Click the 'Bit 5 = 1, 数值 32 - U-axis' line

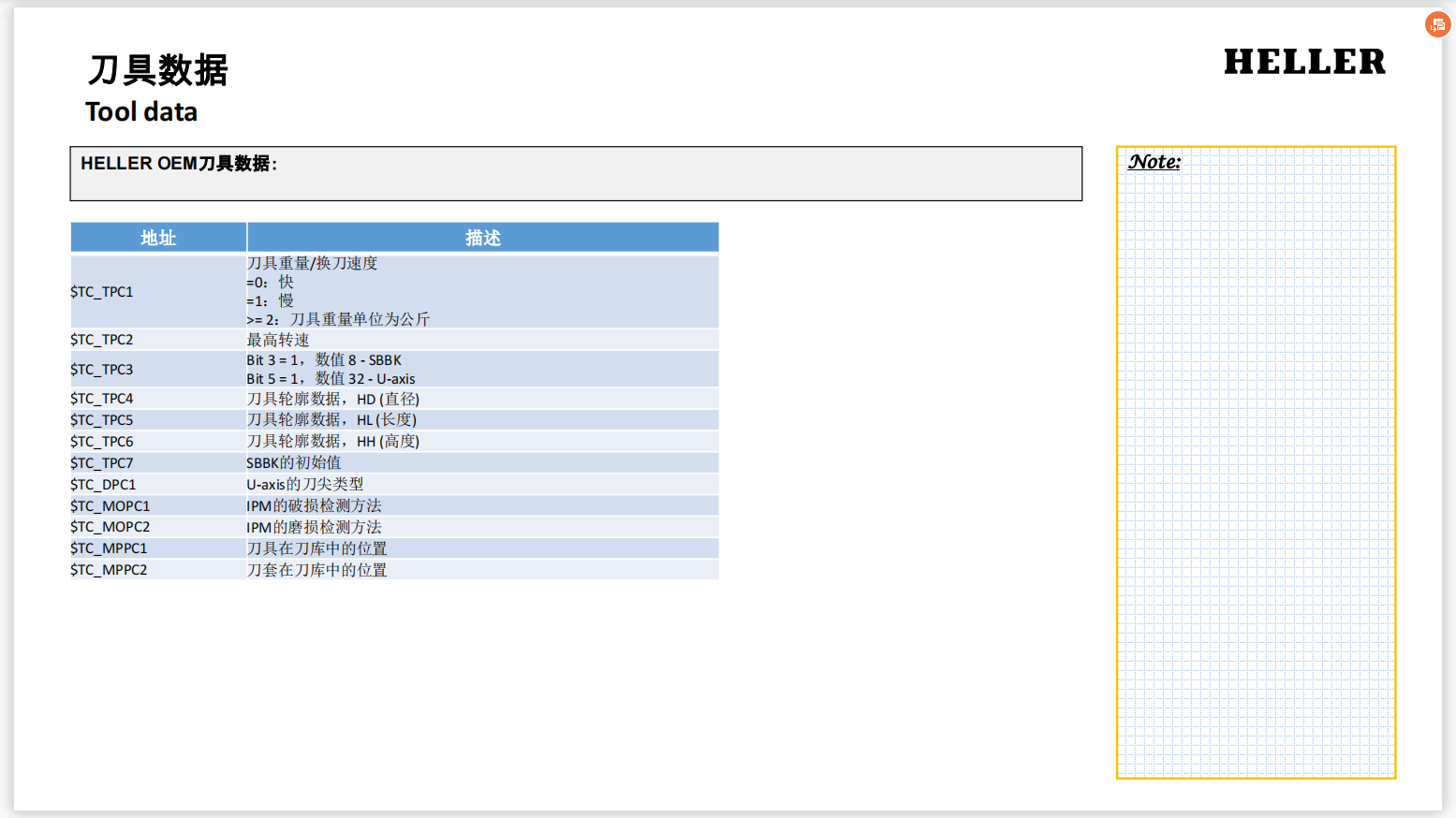click(x=331, y=379)
